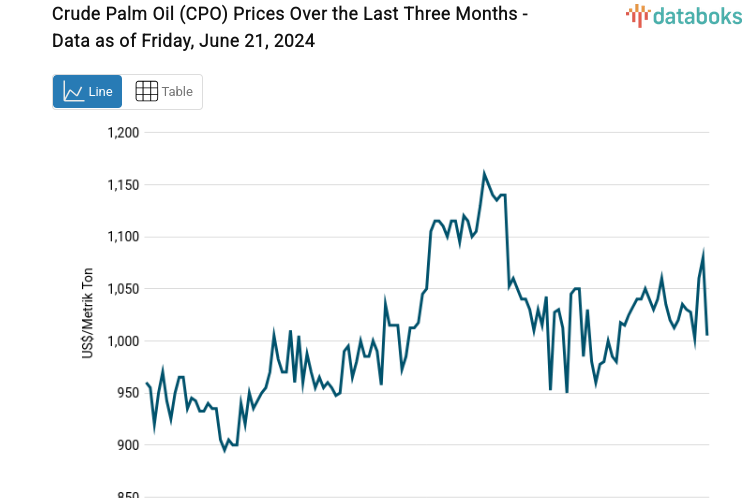Click the 950 y-axis label
Screen dimensions: 753x498
point(127,393)
